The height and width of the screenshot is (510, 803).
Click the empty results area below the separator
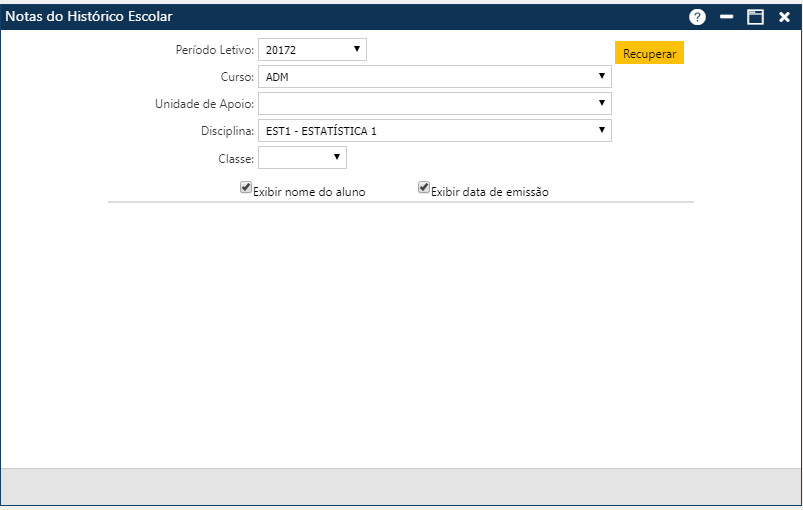tap(400, 330)
